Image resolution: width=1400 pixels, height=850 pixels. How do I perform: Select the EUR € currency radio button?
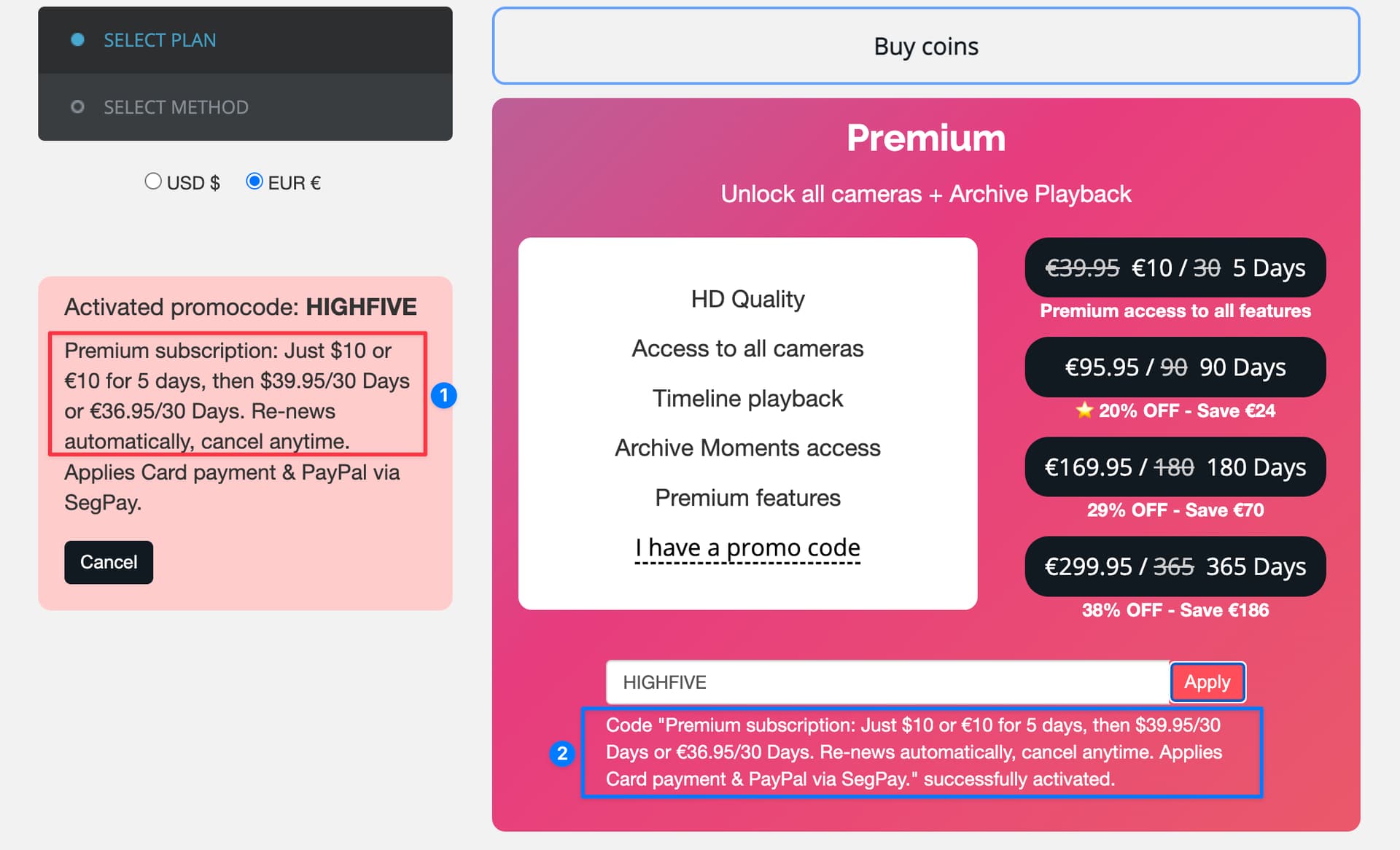pos(254,181)
